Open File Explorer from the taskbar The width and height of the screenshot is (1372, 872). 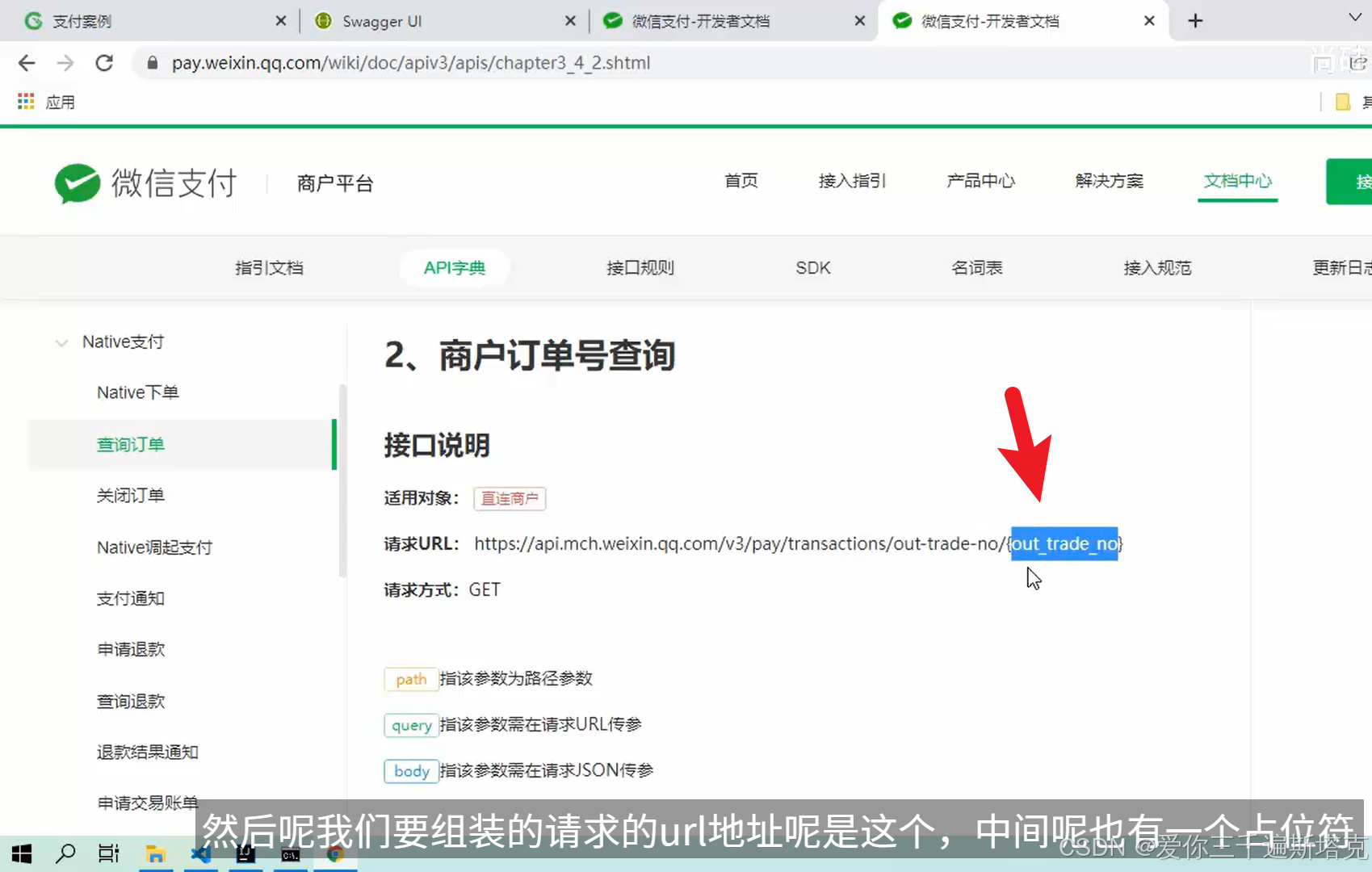[x=155, y=853]
